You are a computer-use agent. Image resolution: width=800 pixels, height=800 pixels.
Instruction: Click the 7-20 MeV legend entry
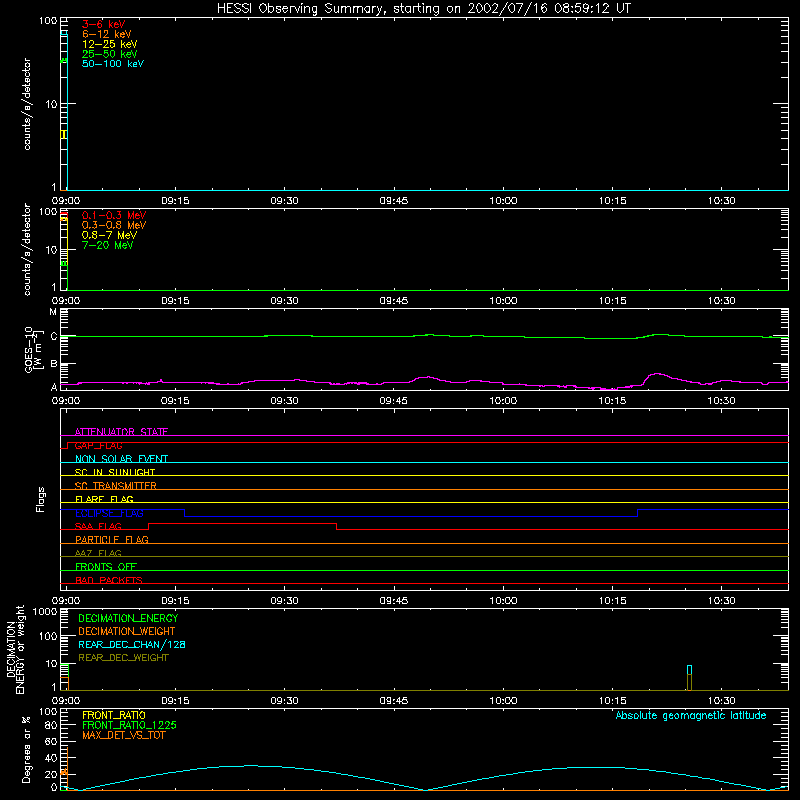[x=108, y=245]
